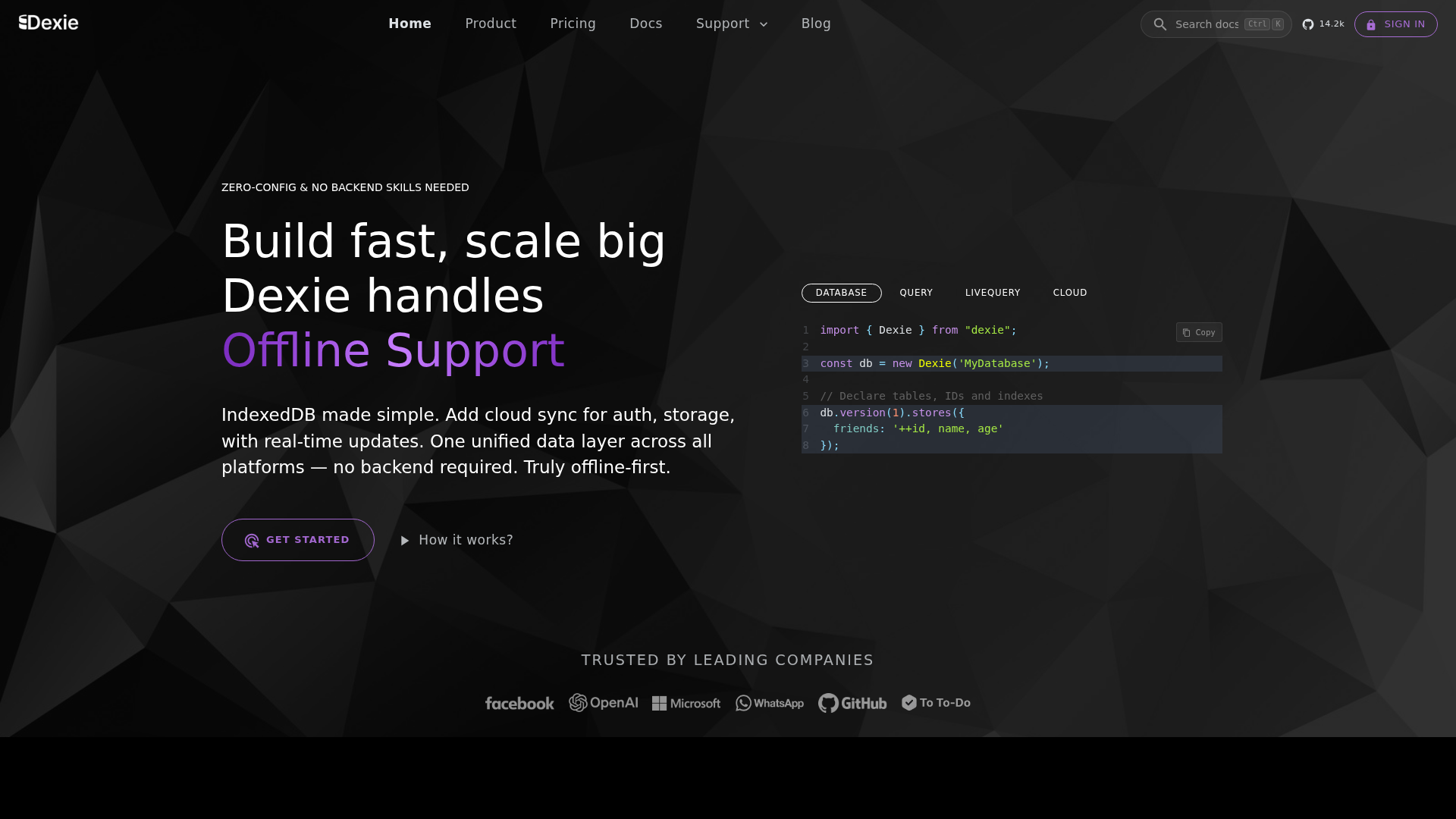
Task: Select the facebook logo
Action: [519, 703]
